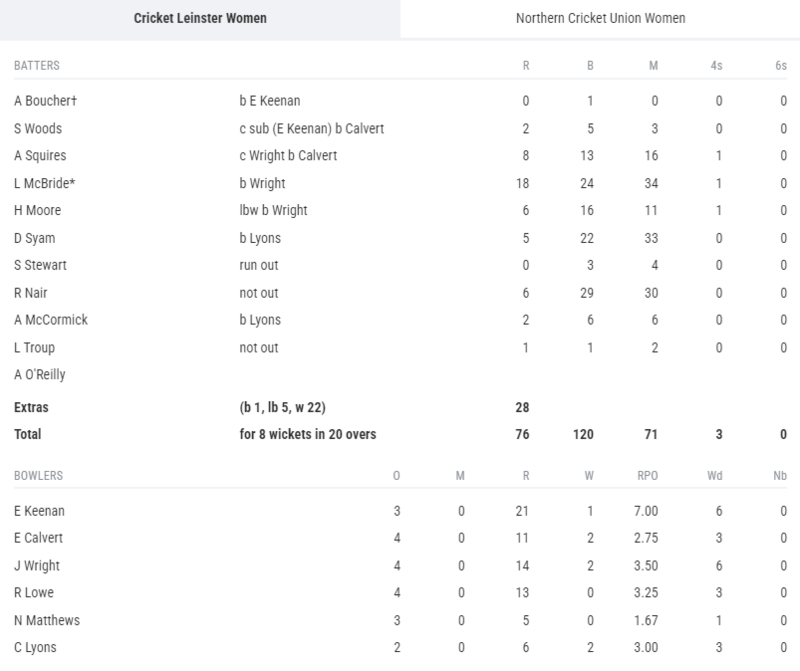Select batter A Squires

(38, 156)
